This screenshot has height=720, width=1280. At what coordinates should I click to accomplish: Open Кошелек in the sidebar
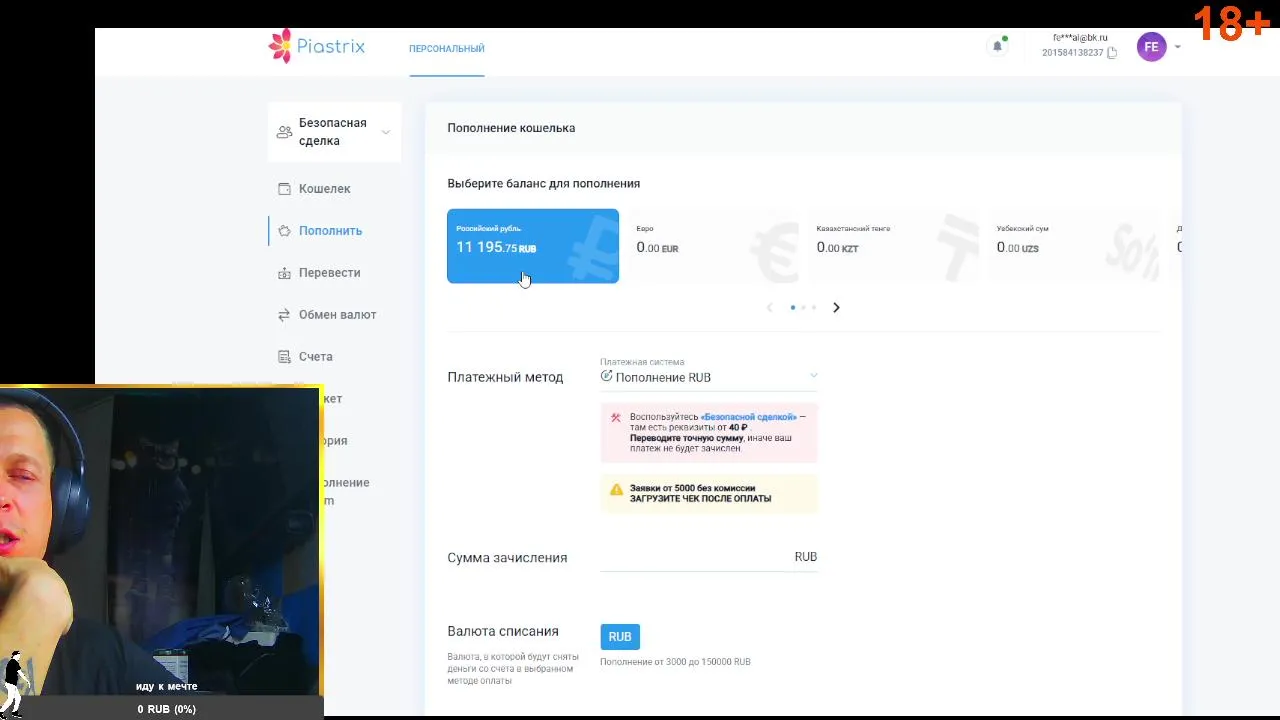click(x=324, y=189)
